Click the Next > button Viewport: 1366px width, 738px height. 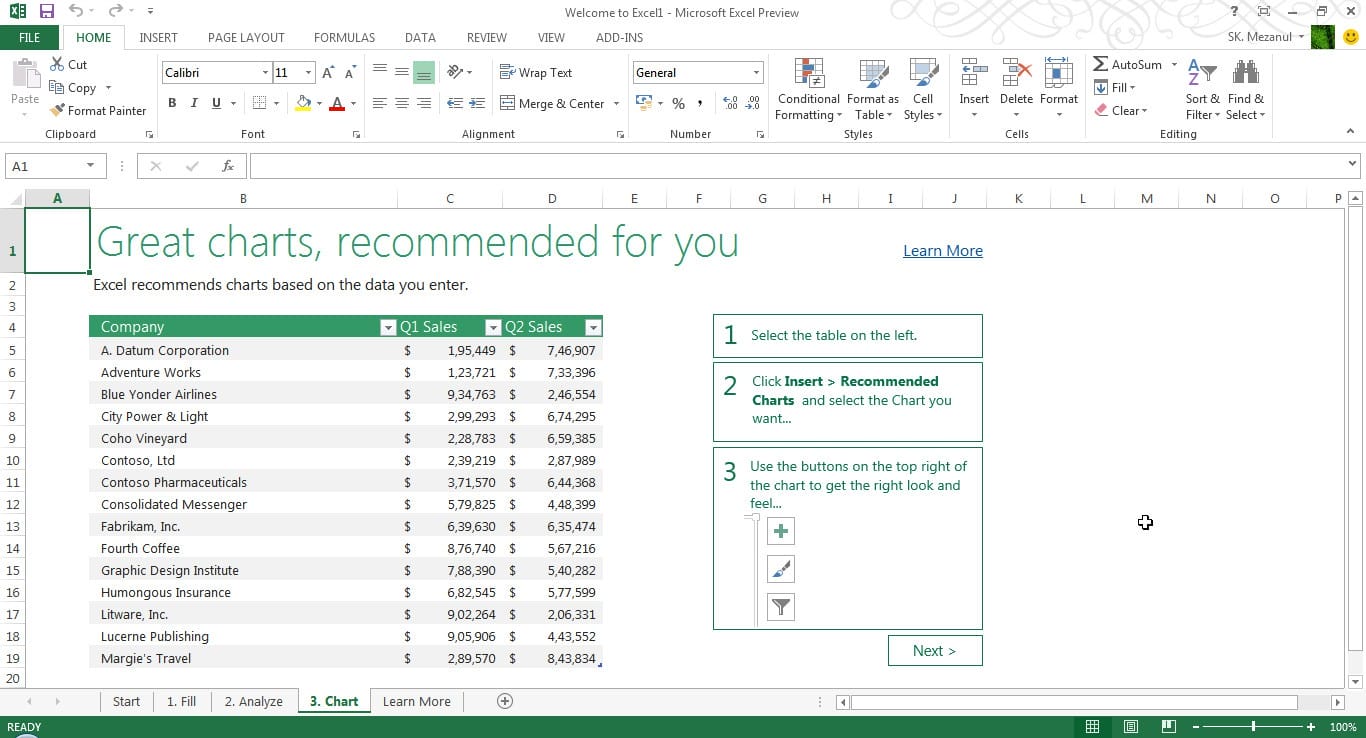pyautogui.click(x=935, y=650)
